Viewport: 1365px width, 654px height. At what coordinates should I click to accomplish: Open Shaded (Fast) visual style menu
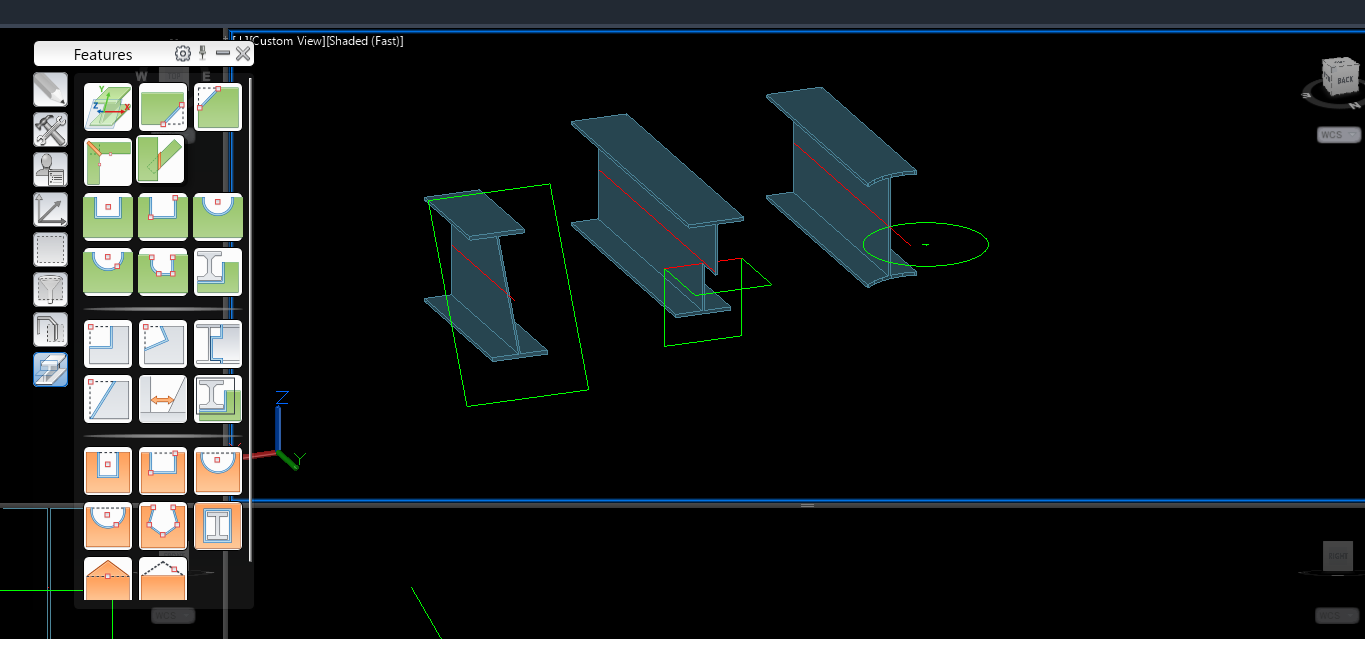365,41
